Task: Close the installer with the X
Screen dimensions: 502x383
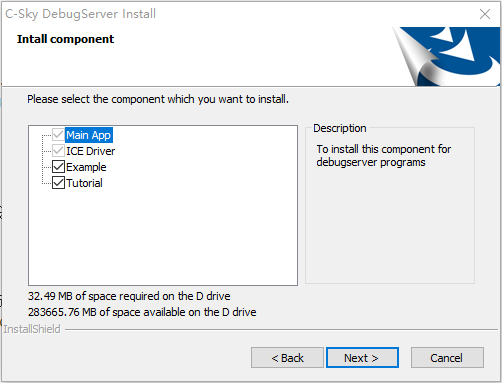Action: click(x=485, y=14)
